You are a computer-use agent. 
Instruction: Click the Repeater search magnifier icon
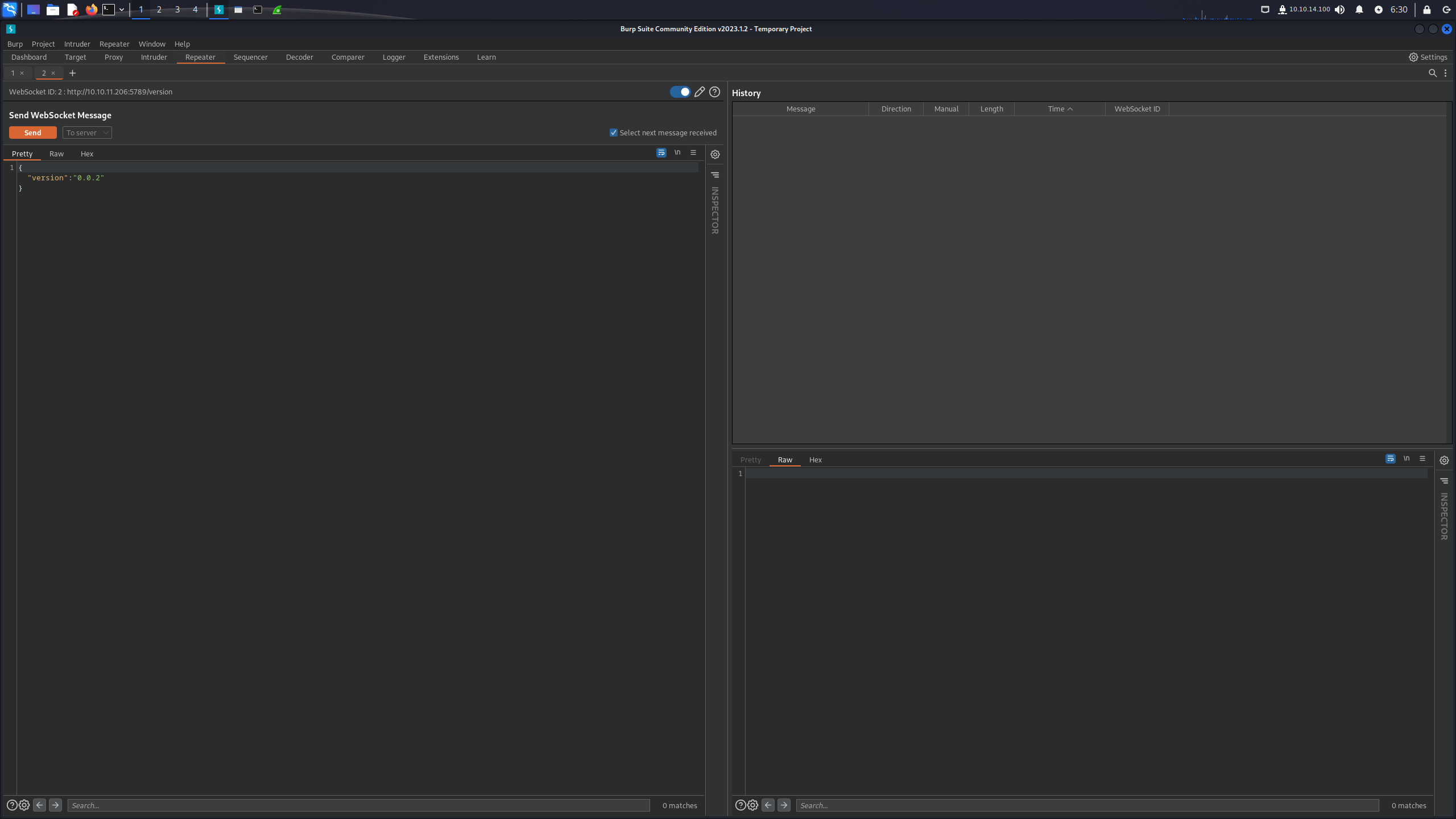pos(1433,73)
